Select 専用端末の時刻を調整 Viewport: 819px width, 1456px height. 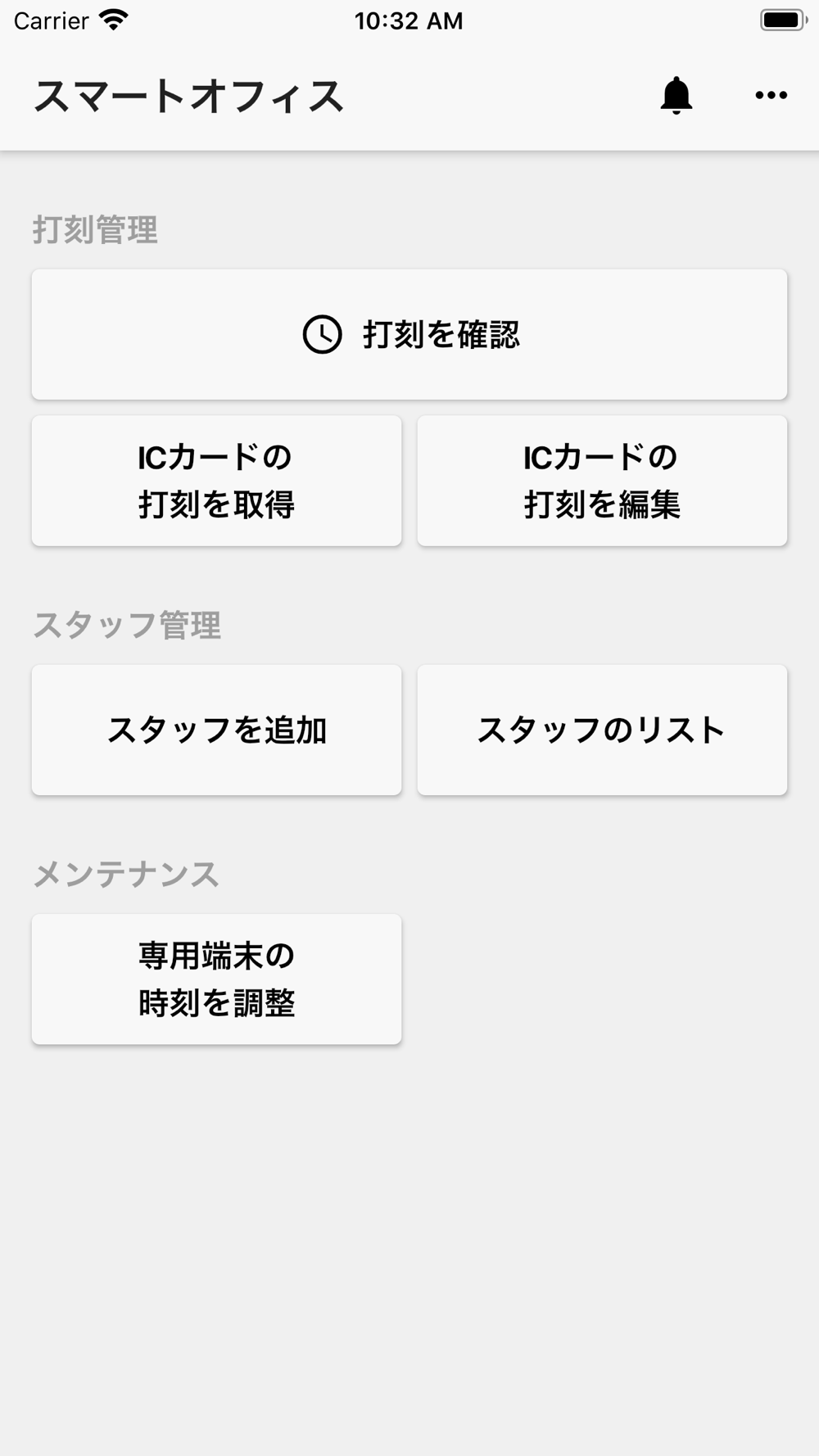pos(216,979)
